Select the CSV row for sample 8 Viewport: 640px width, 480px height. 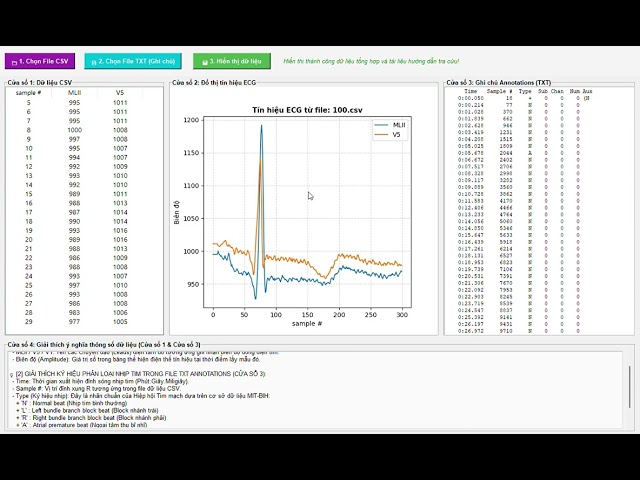(84, 130)
